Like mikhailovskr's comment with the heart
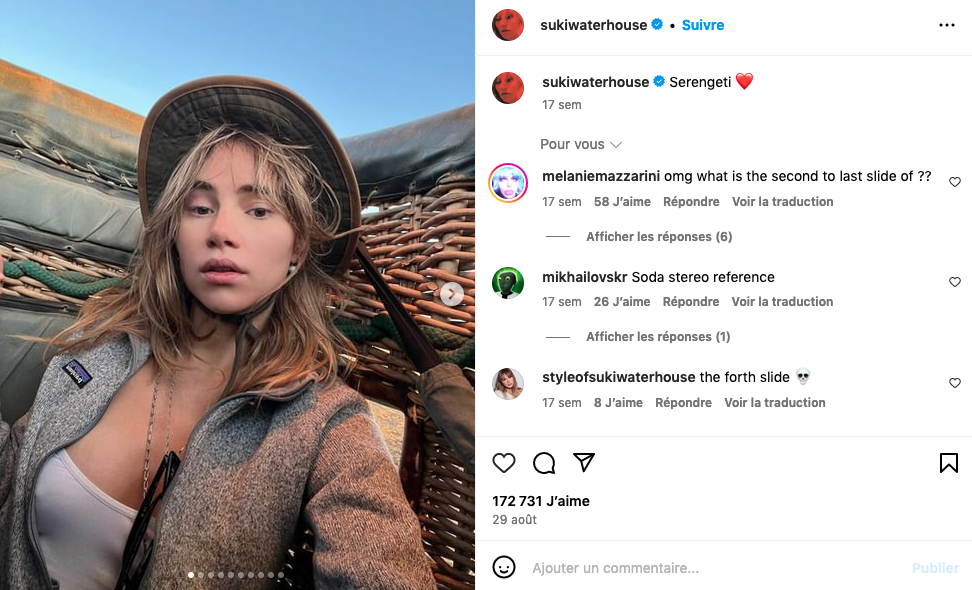The width and height of the screenshot is (972, 590). 955,282
